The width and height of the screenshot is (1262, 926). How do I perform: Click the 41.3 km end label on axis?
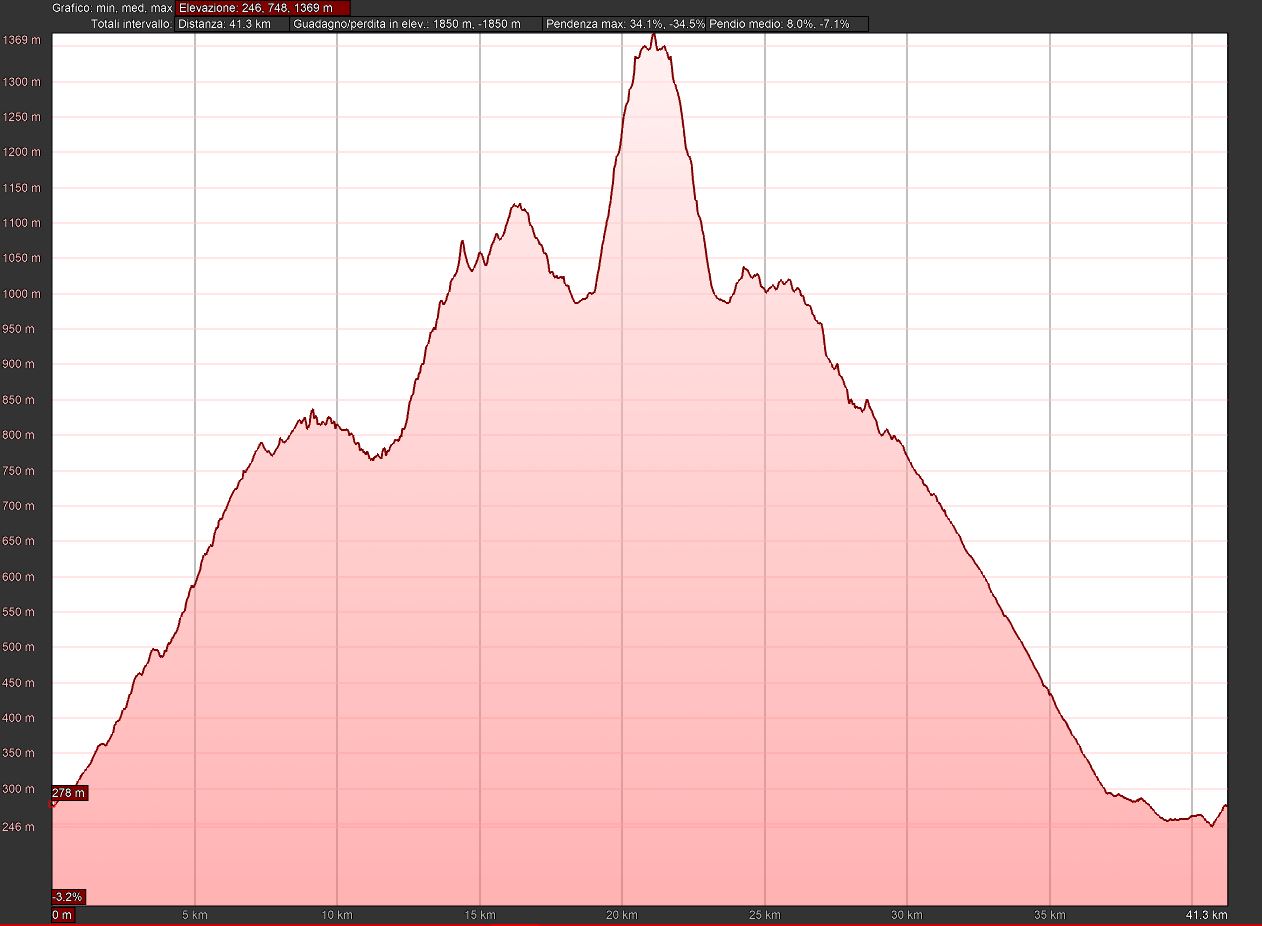click(x=1206, y=915)
